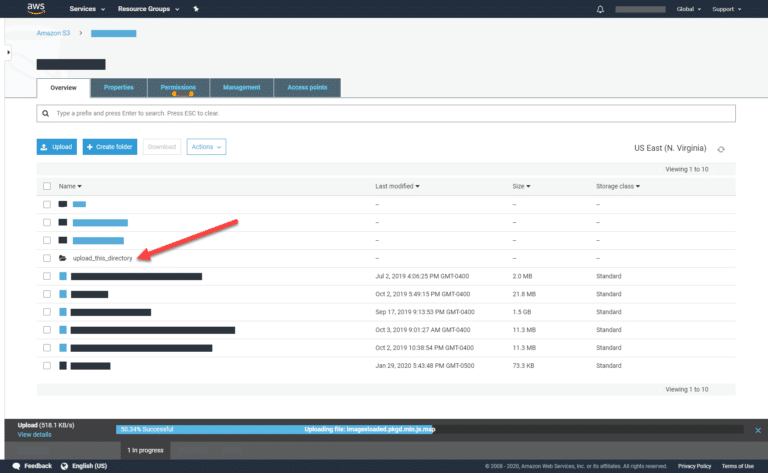Expand the left sidebar arrow
Screen dimensions: 768x473
point(8,52)
